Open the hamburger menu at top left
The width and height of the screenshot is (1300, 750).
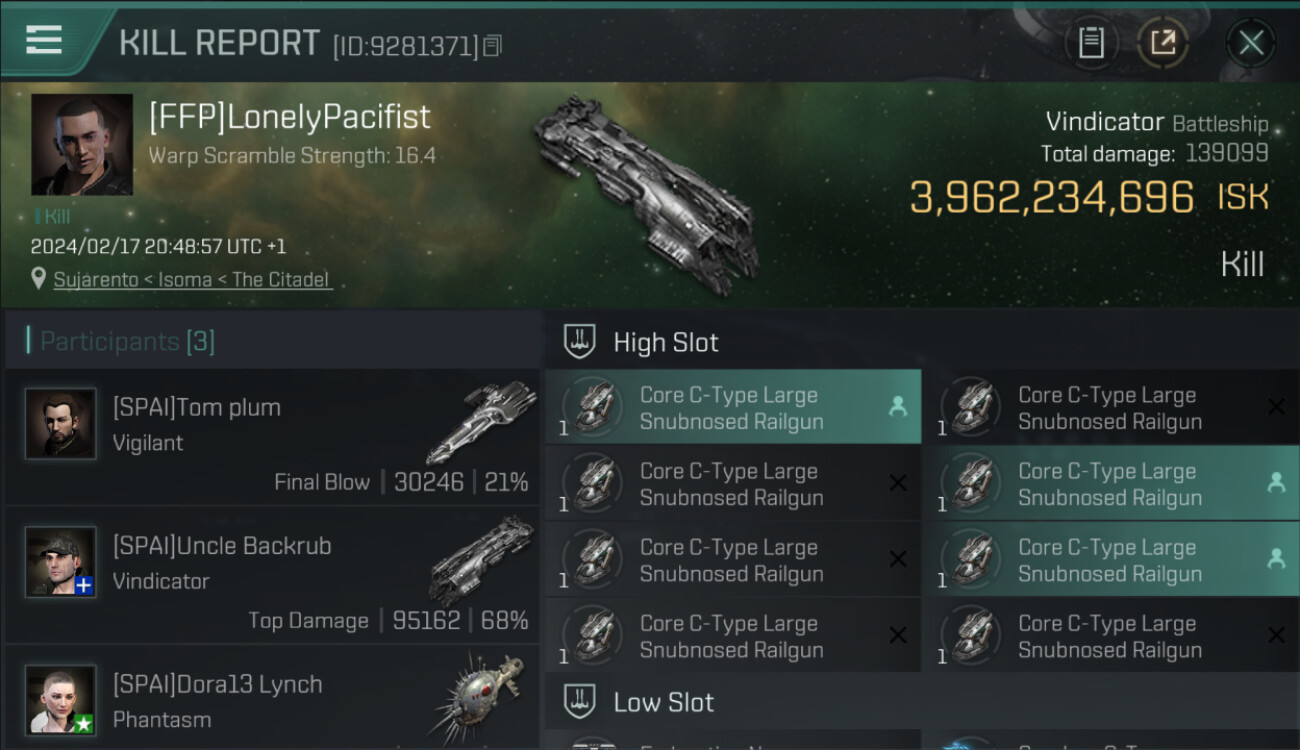click(44, 40)
